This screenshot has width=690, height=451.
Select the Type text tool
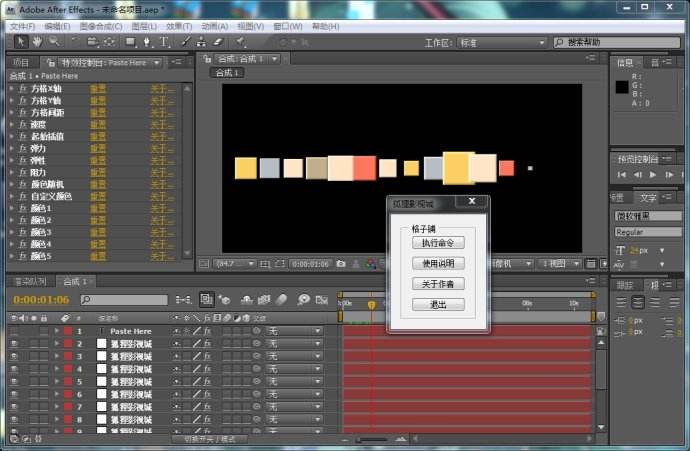click(x=165, y=43)
